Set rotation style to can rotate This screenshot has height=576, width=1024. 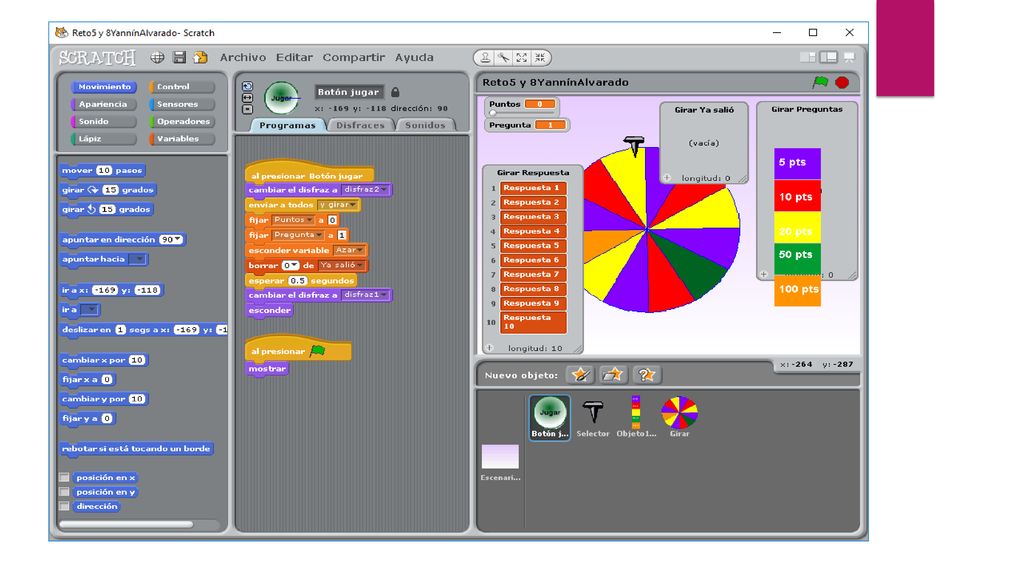(248, 86)
